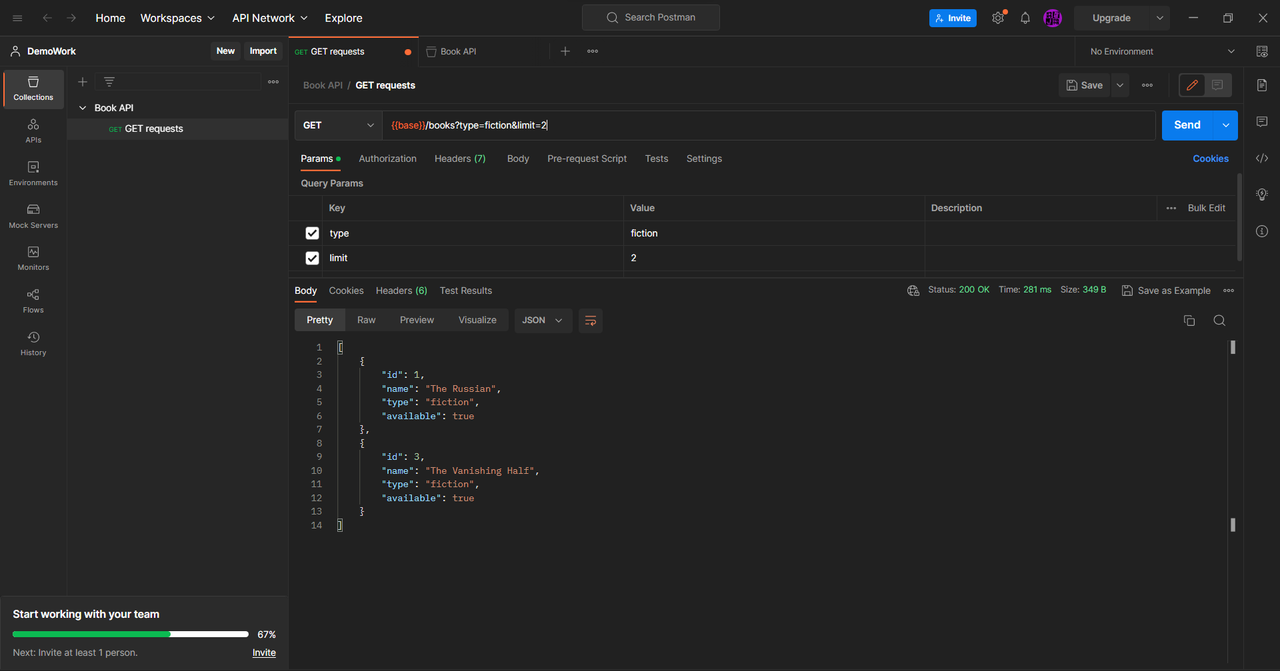Open the user avatar menu
Screen dimensions: 1280x671
(1052, 18)
